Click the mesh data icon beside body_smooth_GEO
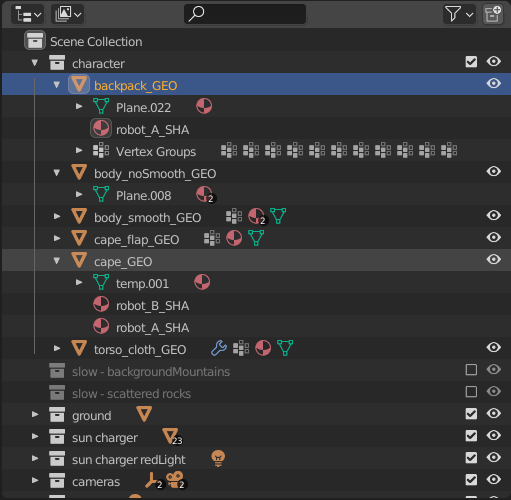Viewport: 511px width, 500px height. pos(278,216)
